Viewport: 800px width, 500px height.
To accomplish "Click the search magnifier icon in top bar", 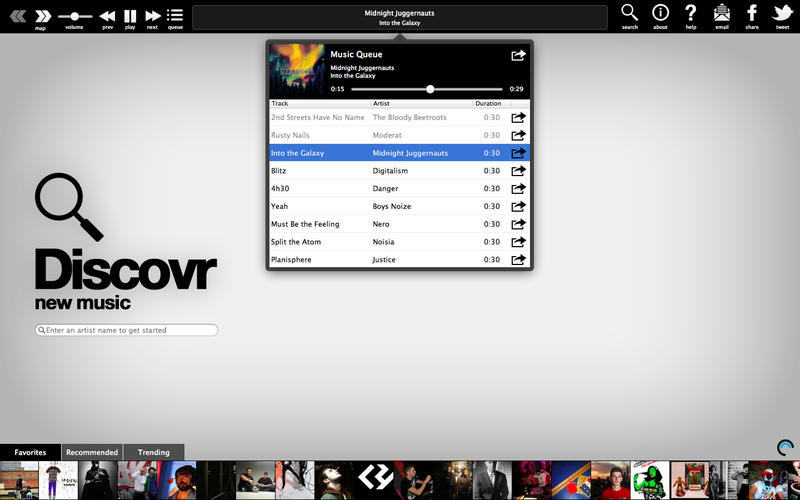I will (x=630, y=13).
